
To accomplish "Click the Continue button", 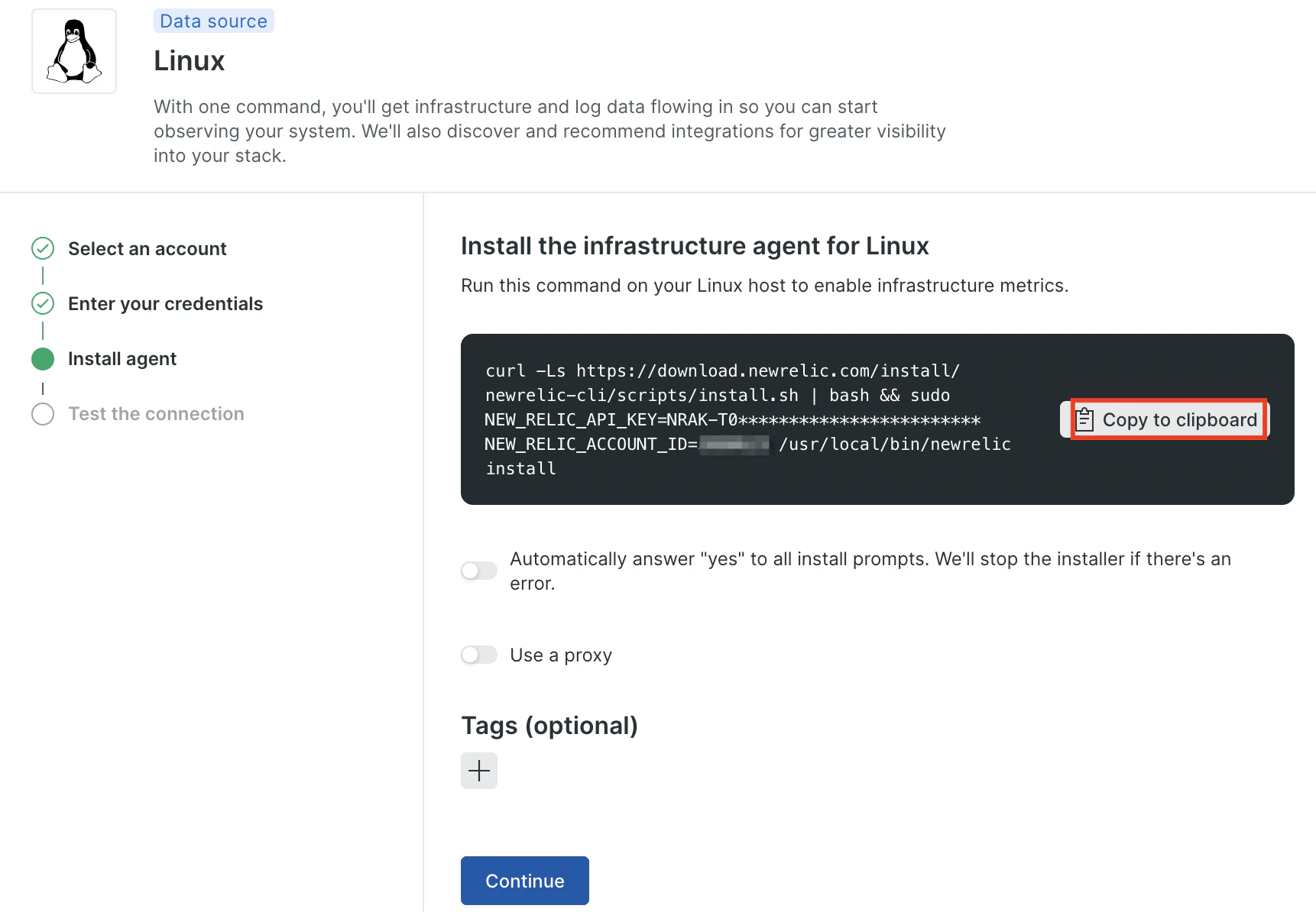I will point(525,881).
